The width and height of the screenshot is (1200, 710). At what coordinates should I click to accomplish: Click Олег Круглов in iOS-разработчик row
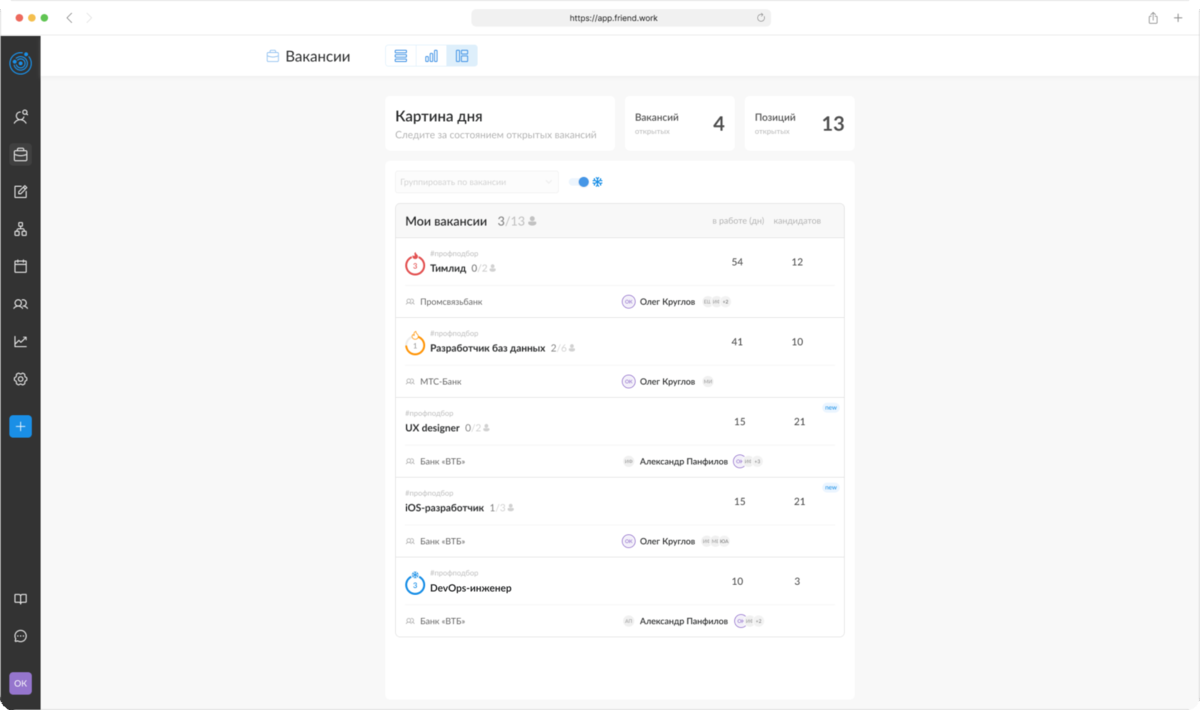click(667, 541)
